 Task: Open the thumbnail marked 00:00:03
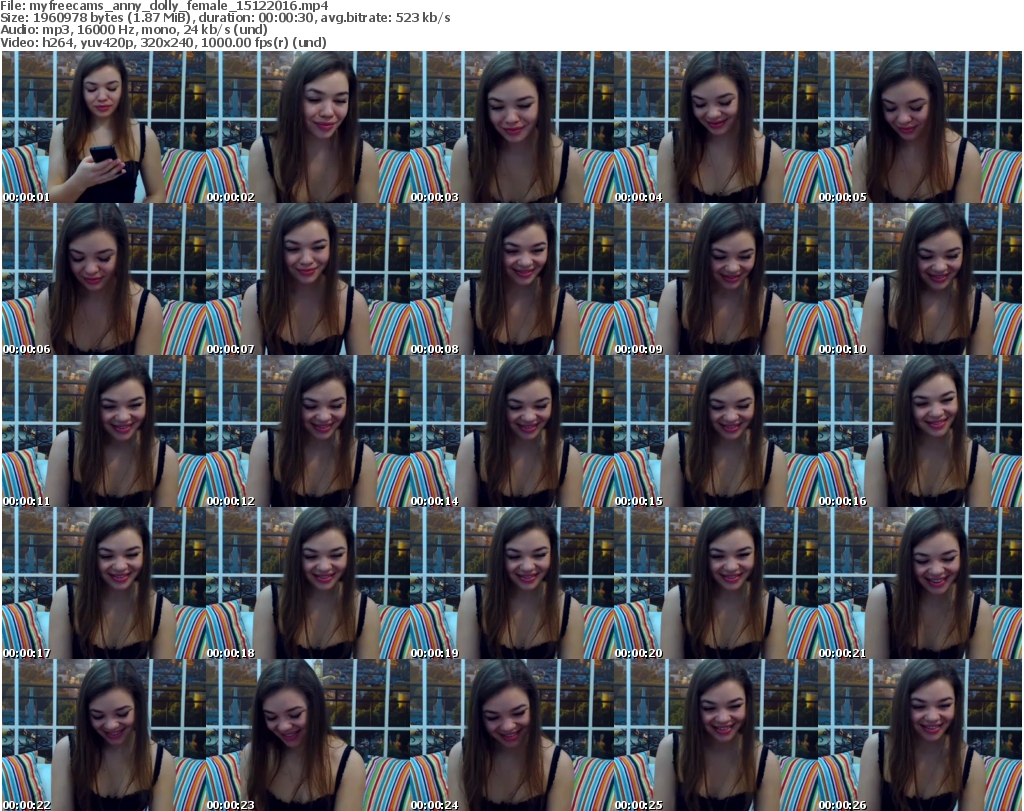coord(511,128)
